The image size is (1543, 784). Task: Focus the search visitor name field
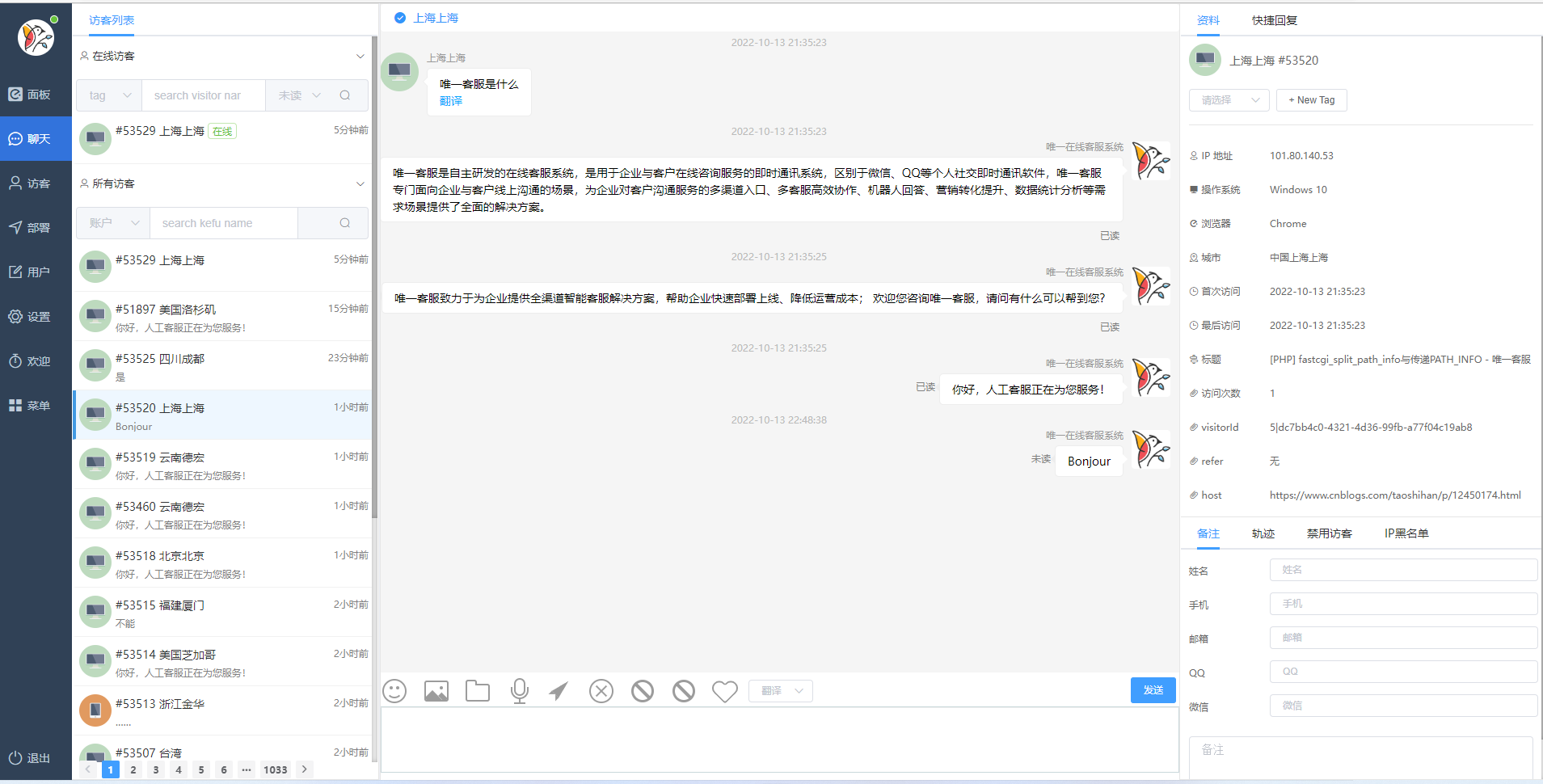coord(204,95)
